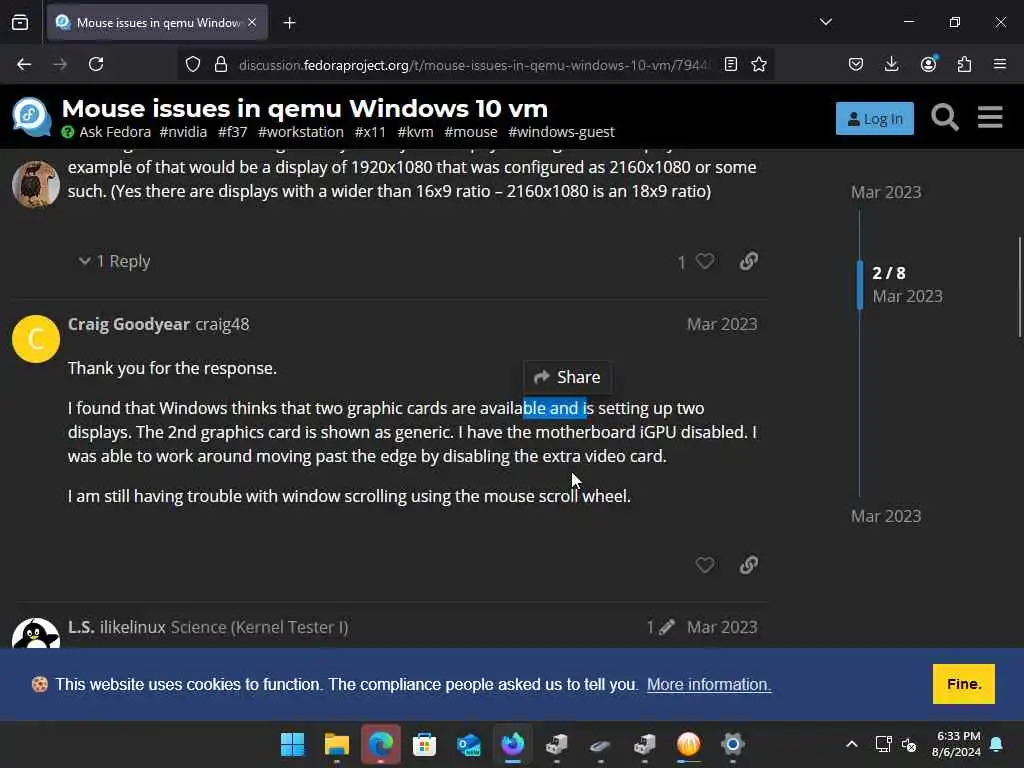The width and height of the screenshot is (1024, 768).
Task: Open Outlook from taskbar
Action: 468,744
